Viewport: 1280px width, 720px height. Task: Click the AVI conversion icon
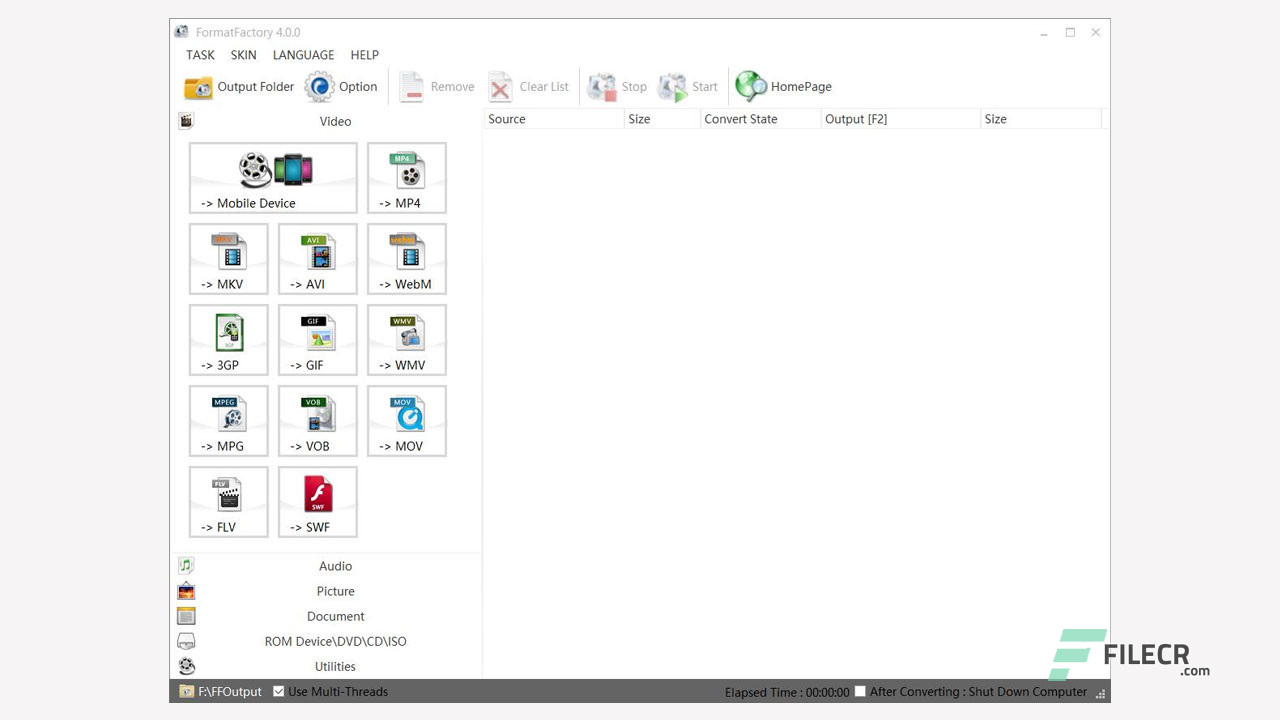tap(318, 259)
